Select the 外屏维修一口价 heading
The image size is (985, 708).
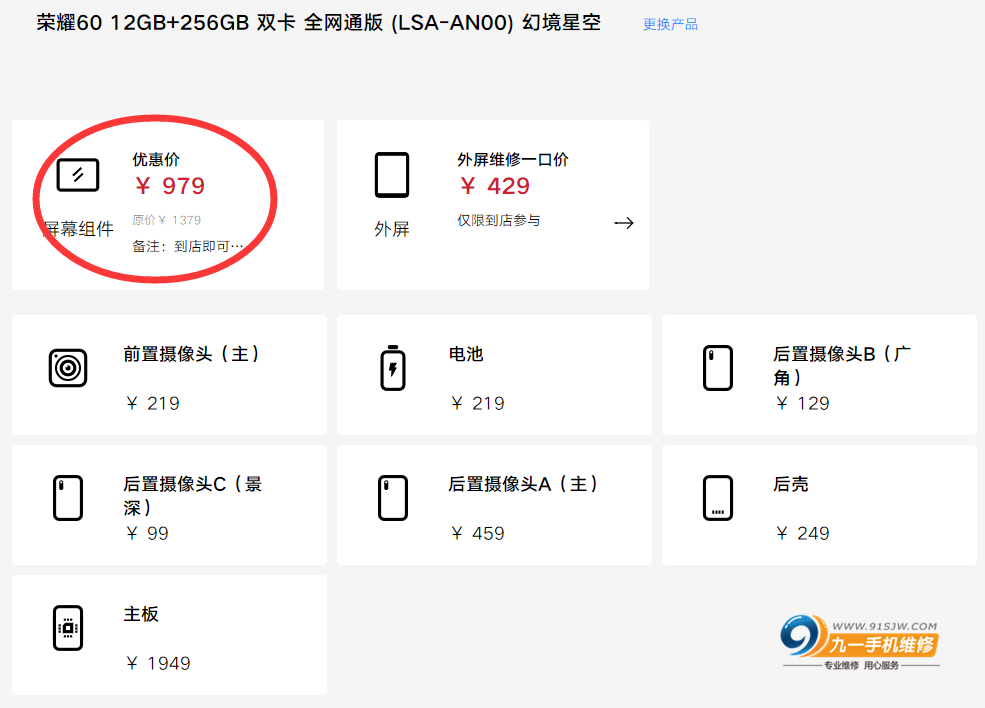click(x=513, y=160)
